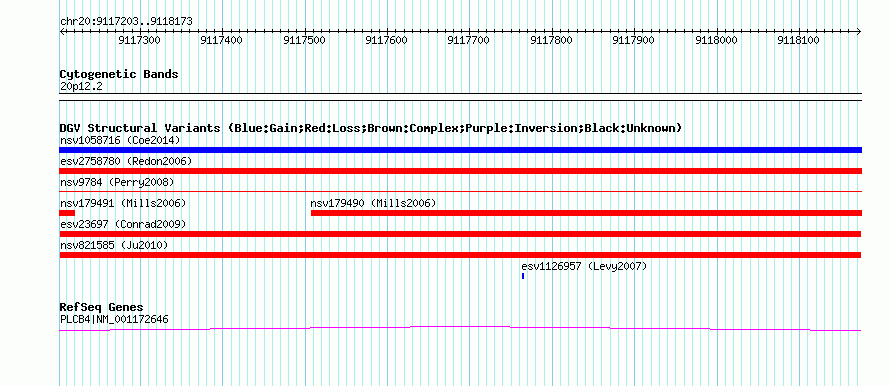This screenshot has height=386, width=890.
Task: Click the Cytogenetic Bands track title
Action: coord(119,74)
